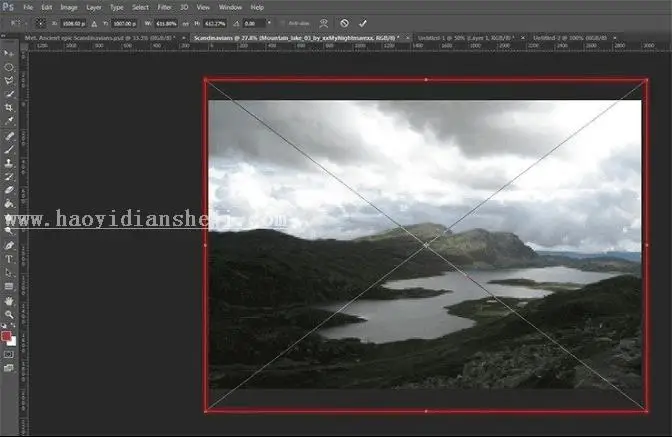The width and height of the screenshot is (672, 437).
Task: Open the Filter menu
Action: pyautogui.click(x=164, y=7)
